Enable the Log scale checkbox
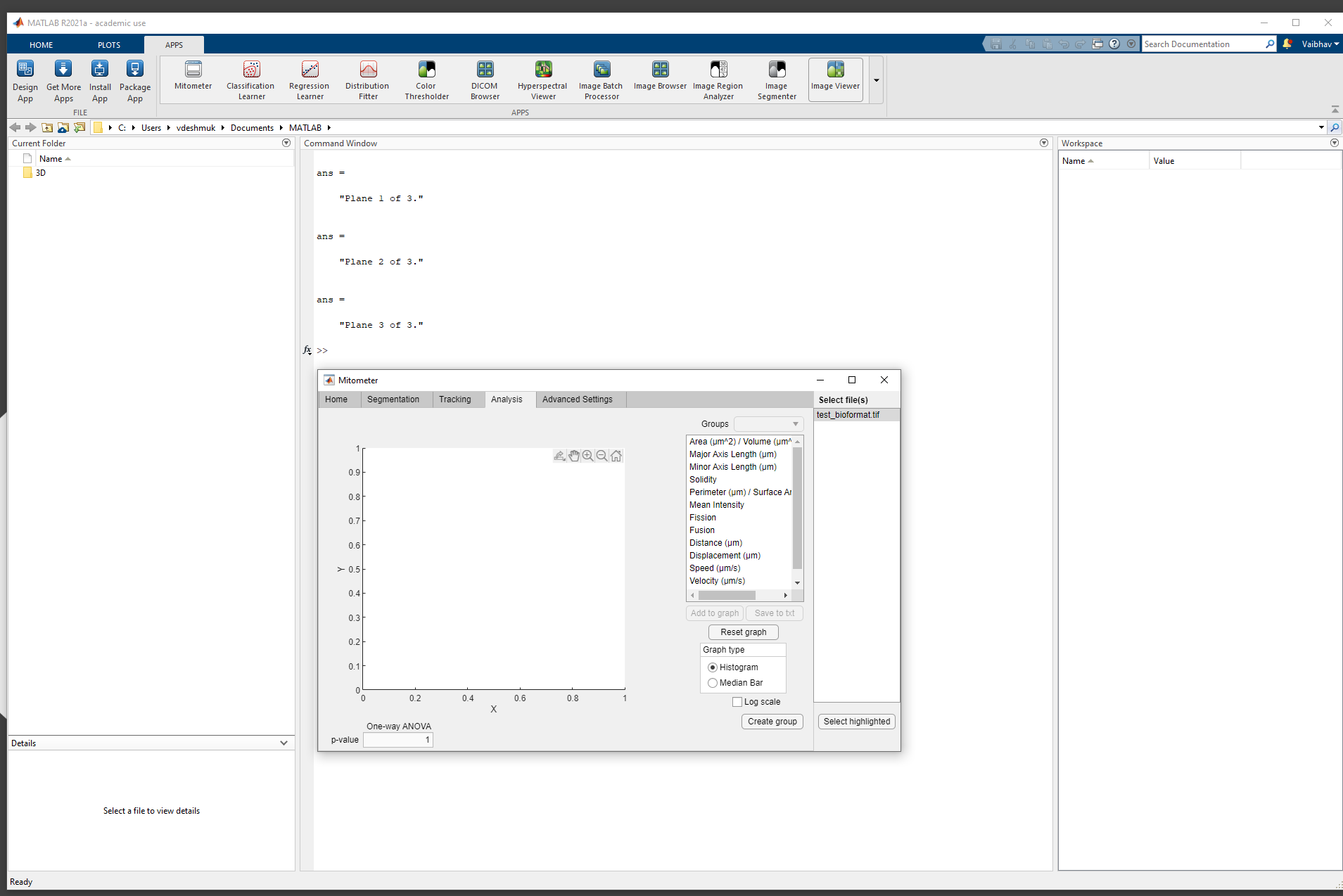1343x896 pixels. [737, 701]
